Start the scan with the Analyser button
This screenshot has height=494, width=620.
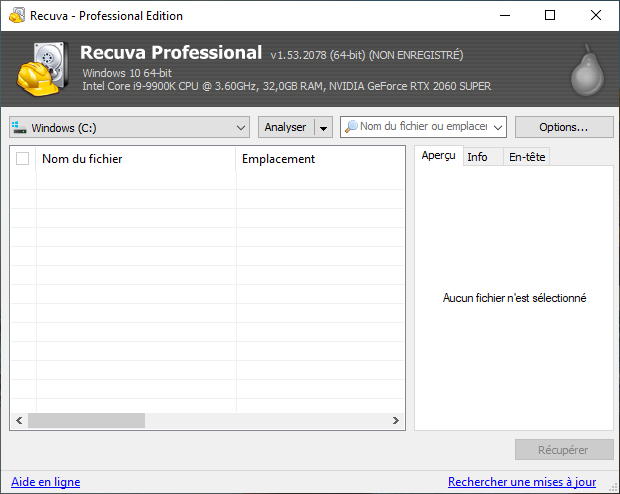(x=285, y=127)
